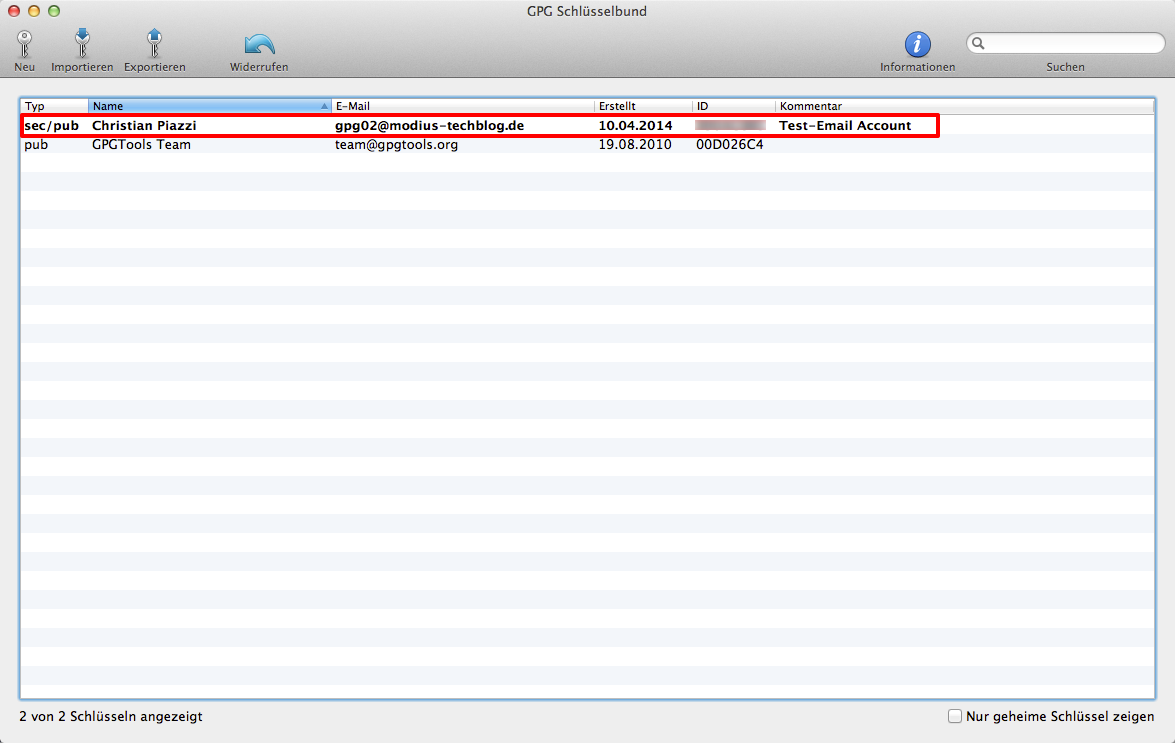Sort by the Typ column header
The height and width of the screenshot is (743, 1175).
pos(54,106)
